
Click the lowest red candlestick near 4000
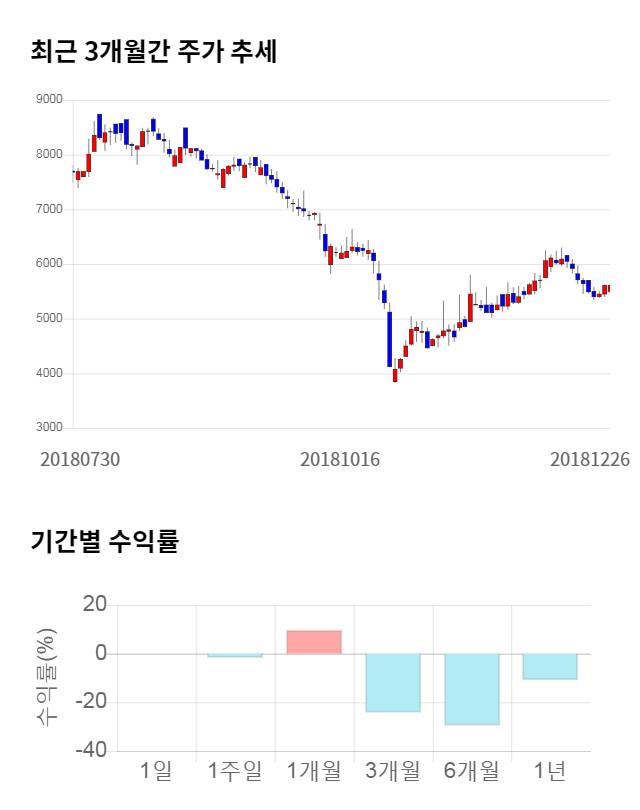(x=395, y=375)
